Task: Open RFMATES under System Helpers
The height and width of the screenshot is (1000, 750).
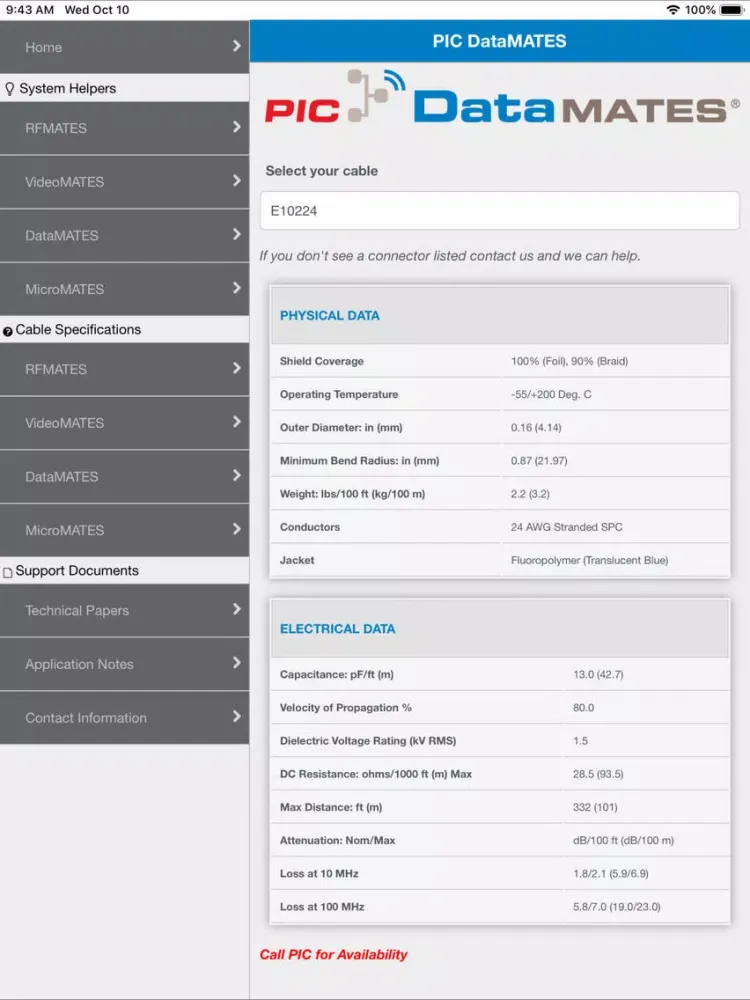Action: tap(124, 128)
